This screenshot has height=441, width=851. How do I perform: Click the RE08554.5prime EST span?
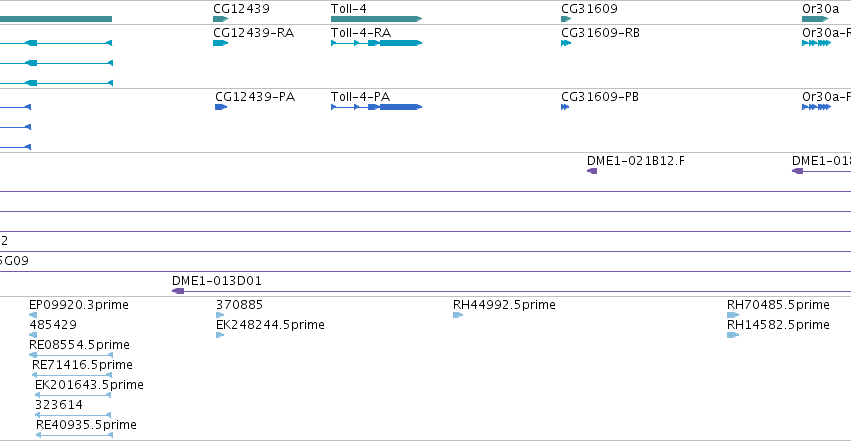coord(71,355)
